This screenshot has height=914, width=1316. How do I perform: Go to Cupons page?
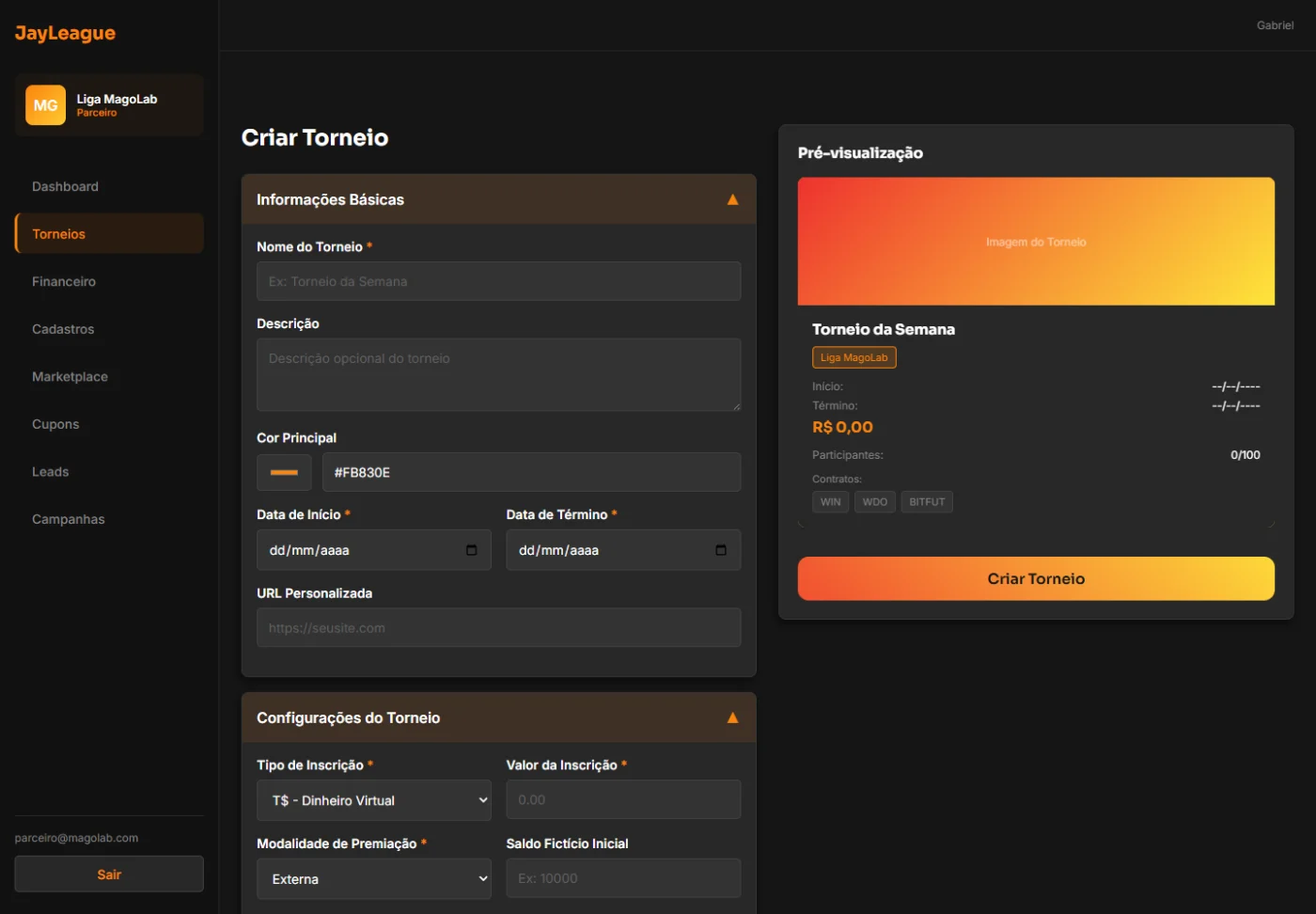(x=109, y=424)
